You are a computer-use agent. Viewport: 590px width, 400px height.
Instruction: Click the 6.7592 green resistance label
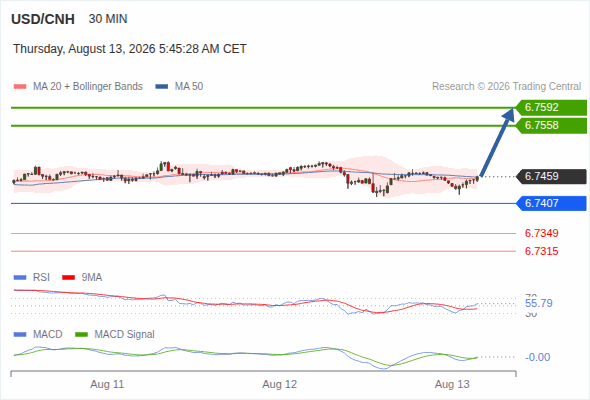(x=551, y=108)
